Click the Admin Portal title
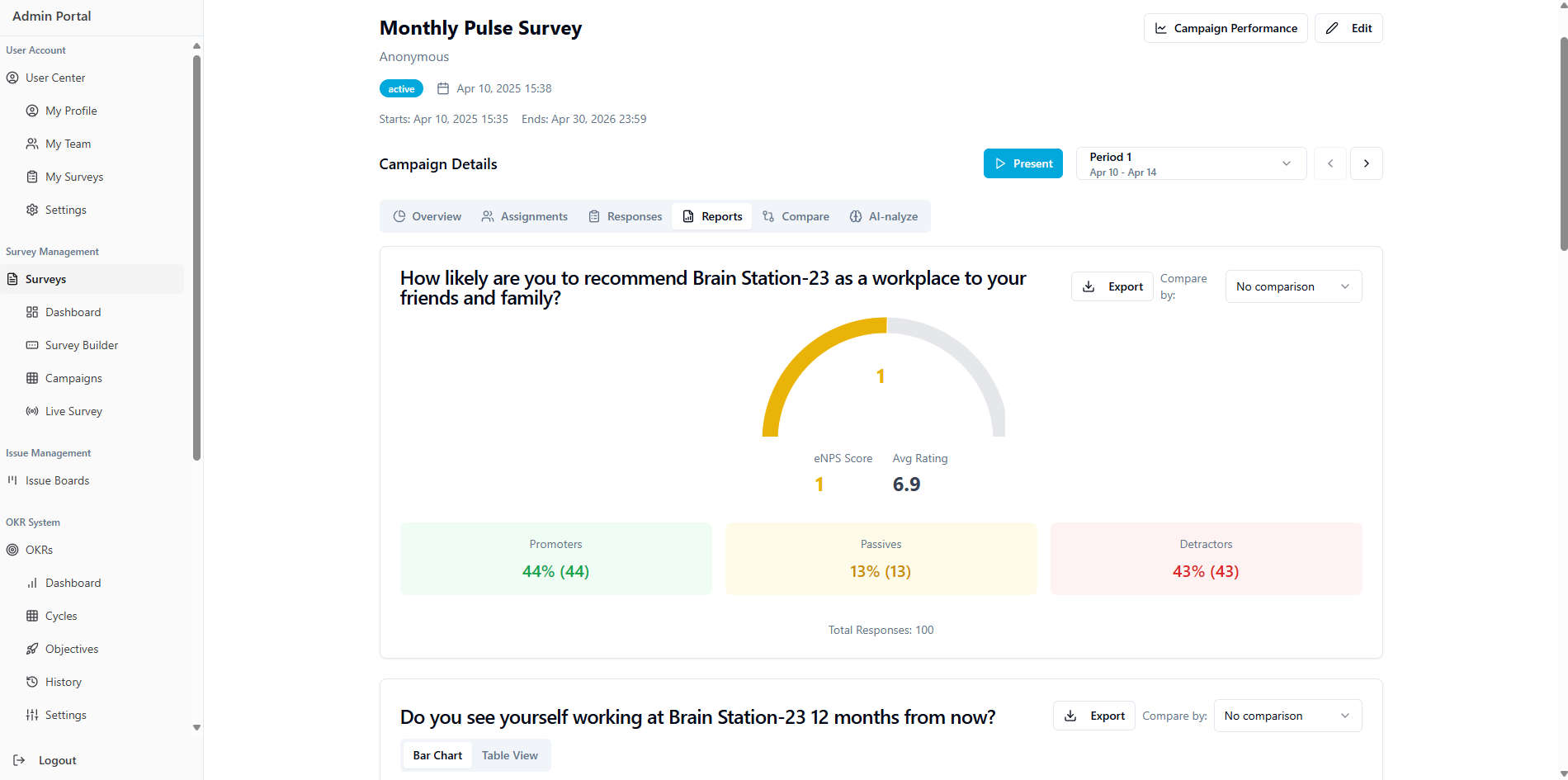The height and width of the screenshot is (780, 1568). (x=52, y=16)
